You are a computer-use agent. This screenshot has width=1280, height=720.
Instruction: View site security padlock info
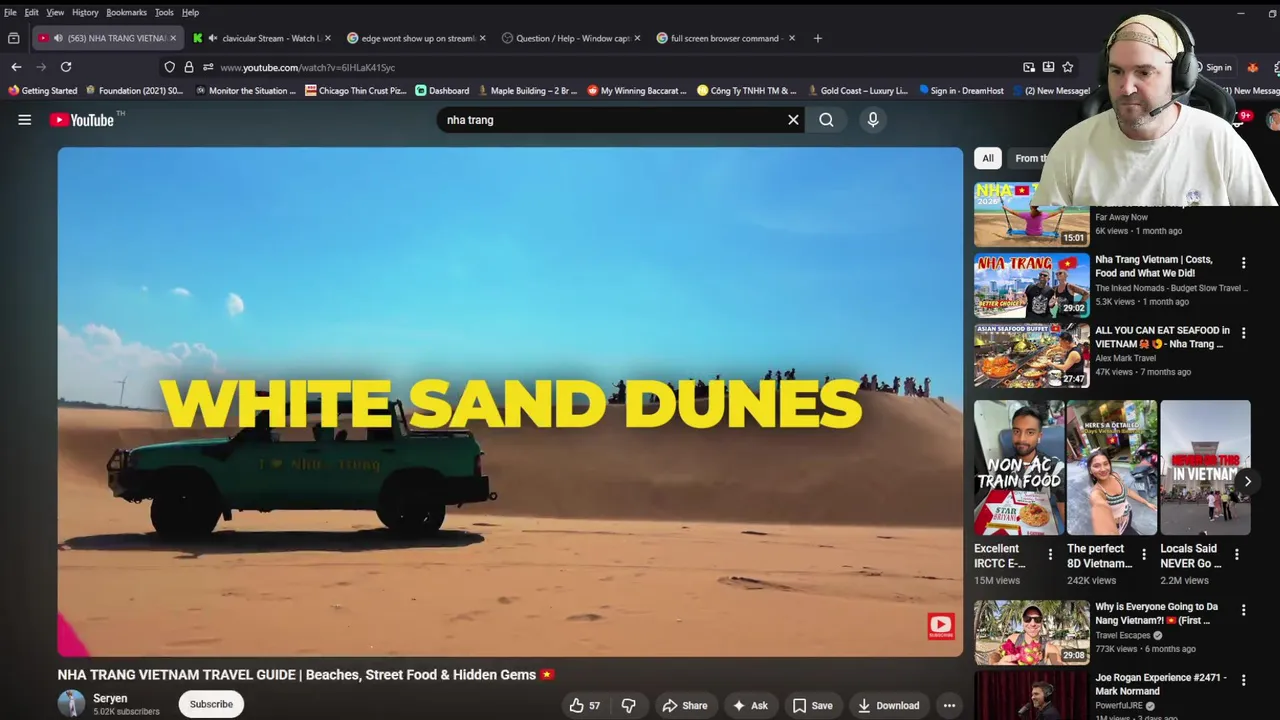point(188,67)
